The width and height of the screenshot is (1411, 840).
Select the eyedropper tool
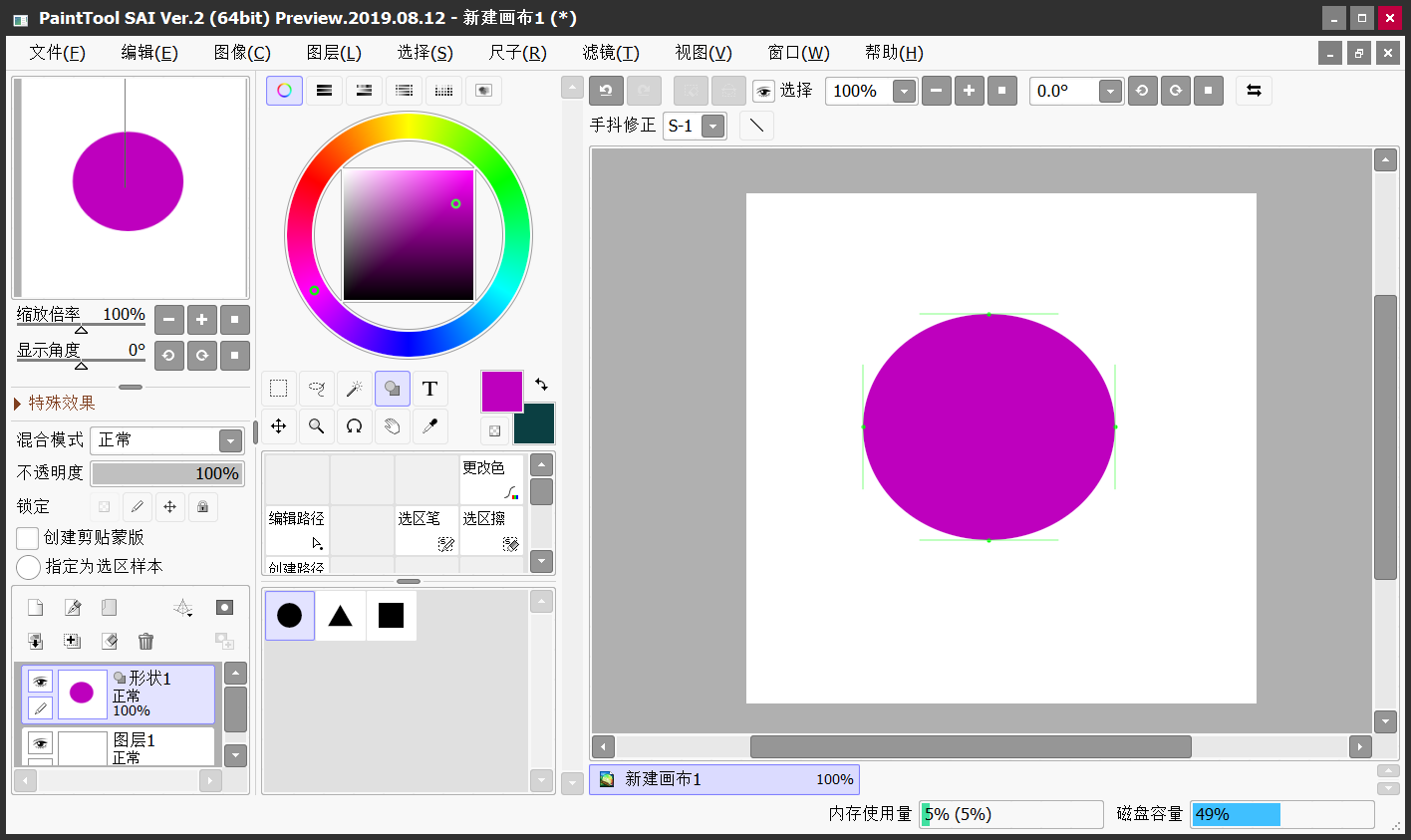point(430,426)
